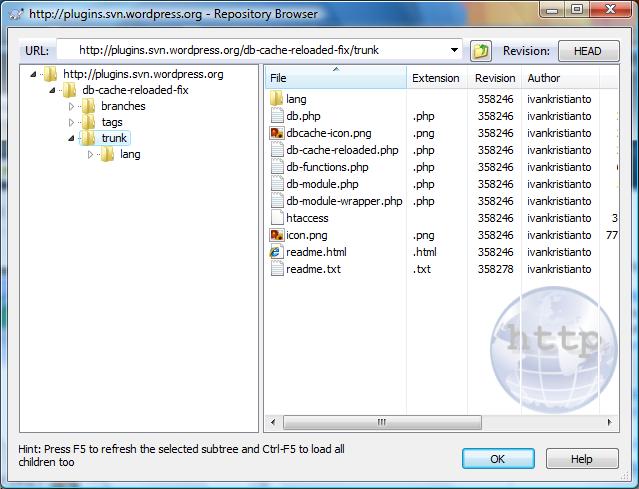
Task: Click the lang folder icon in file list
Action: click(x=277, y=99)
